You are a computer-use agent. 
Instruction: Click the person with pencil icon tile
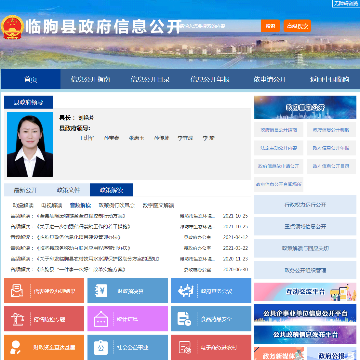tap(16, 347)
